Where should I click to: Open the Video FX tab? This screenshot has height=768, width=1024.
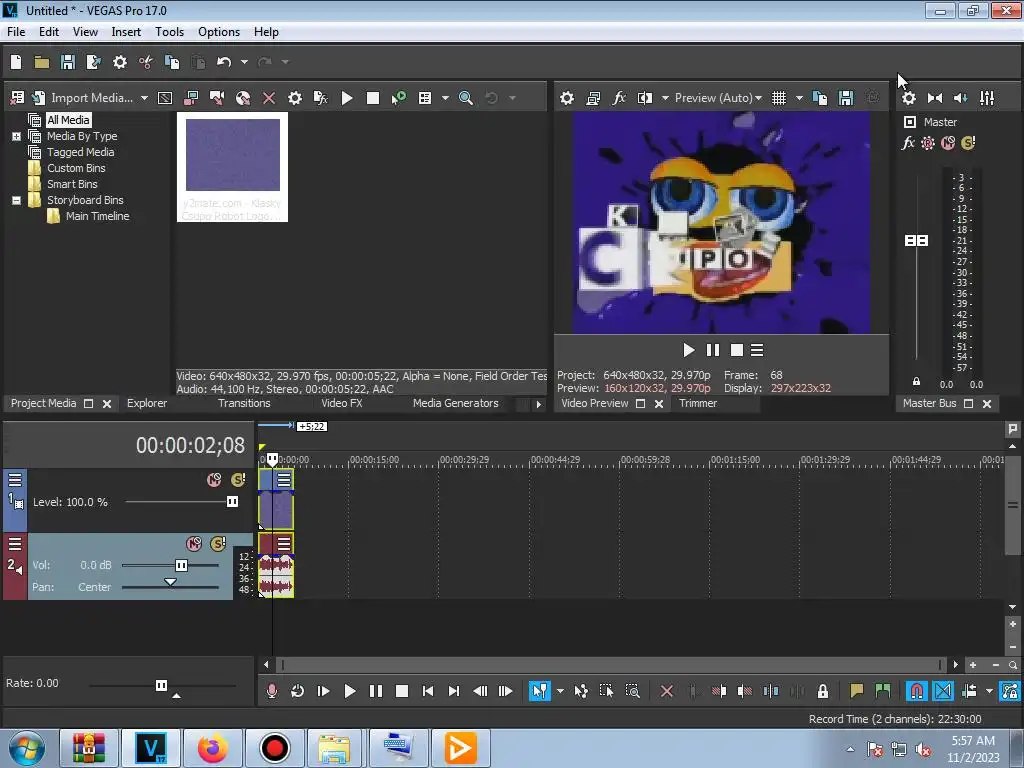pos(342,404)
